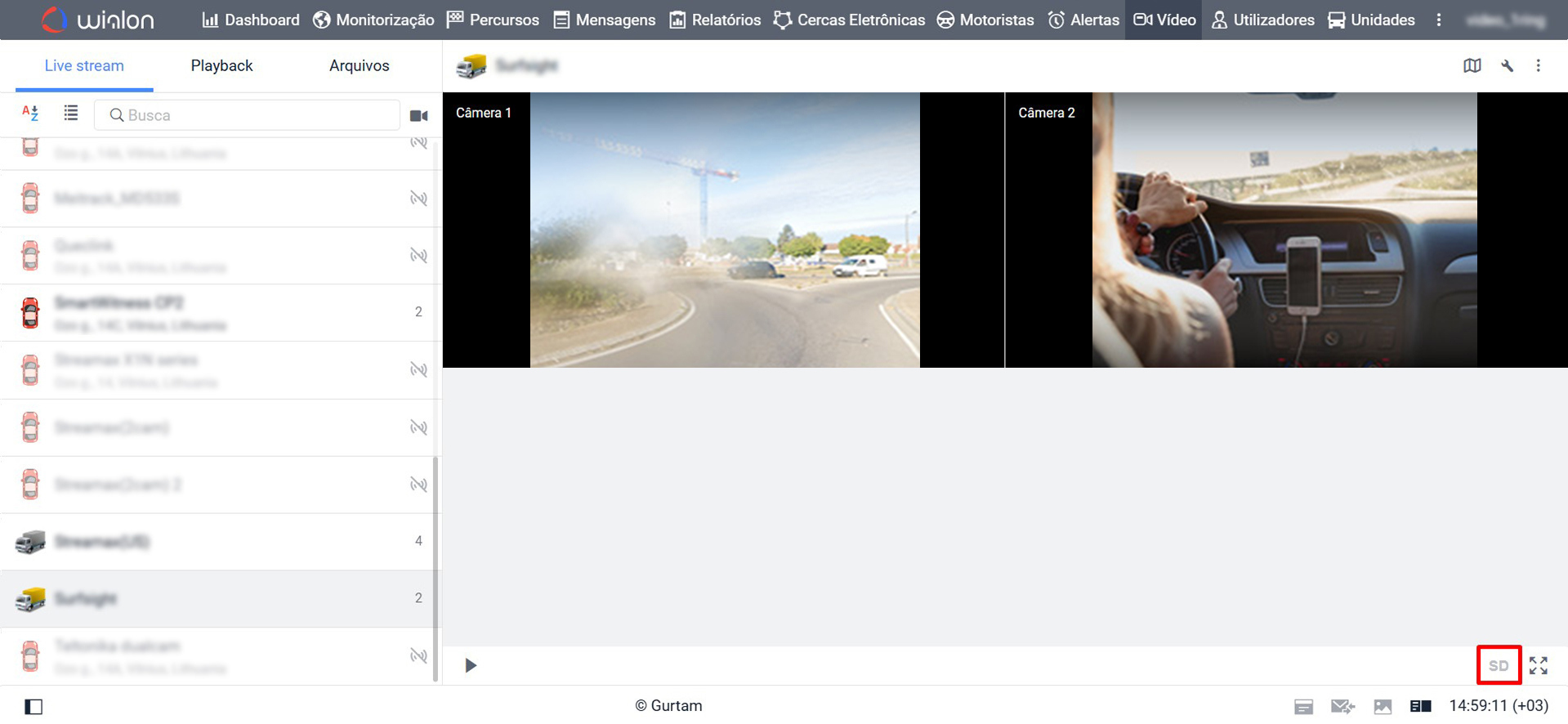The image size is (1568, 724).
Task: Click the Gurtam copyright link
Action: (668, 706)
